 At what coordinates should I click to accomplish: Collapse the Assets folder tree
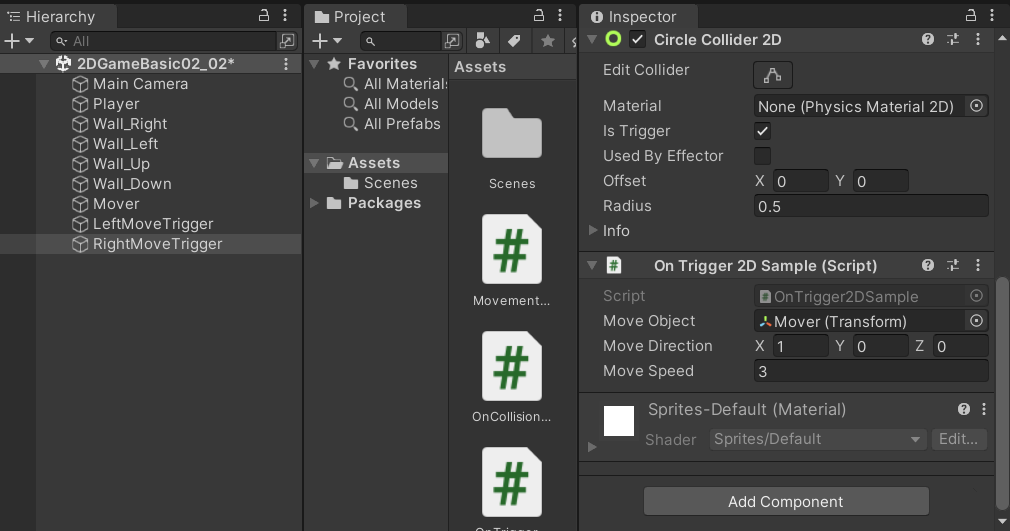pos(314,163)
